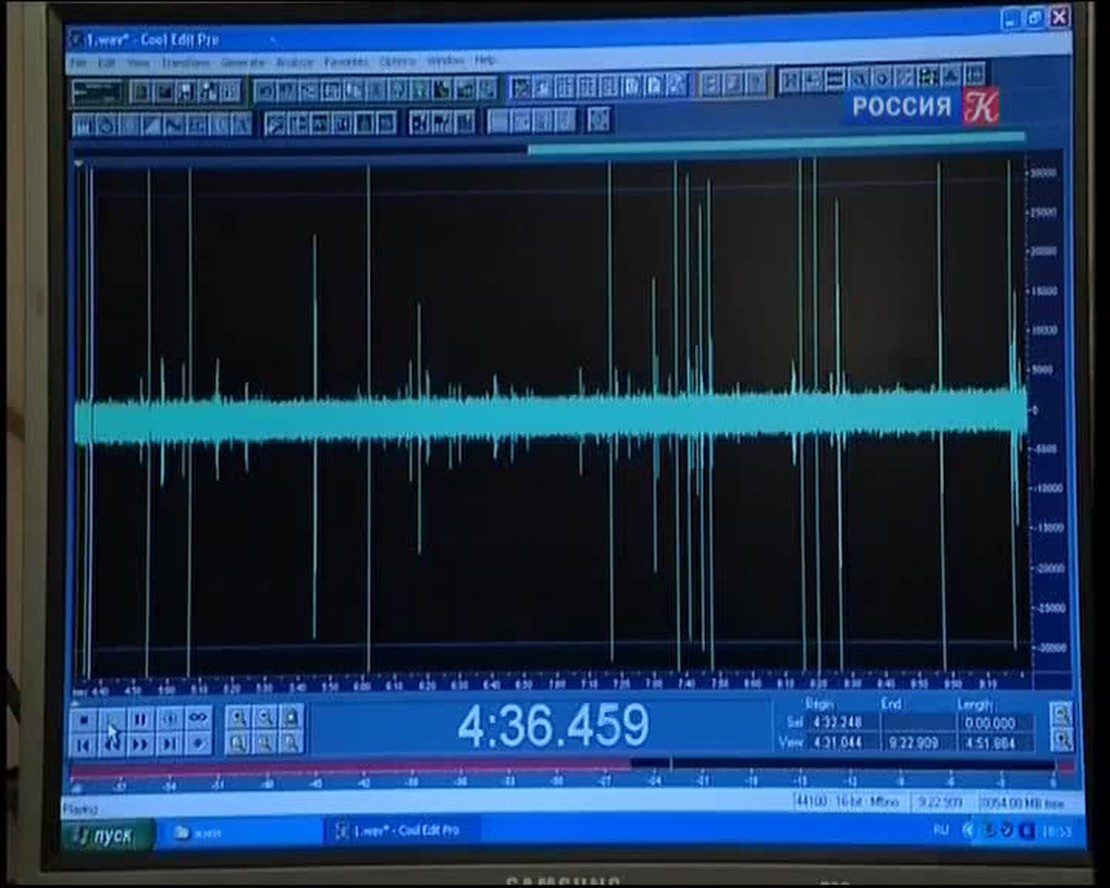Click the green overview range bar above waveform
Image resolution: width=1110 pixels, height=888 pixels.
pyautogui.click(x=775, y=149)
